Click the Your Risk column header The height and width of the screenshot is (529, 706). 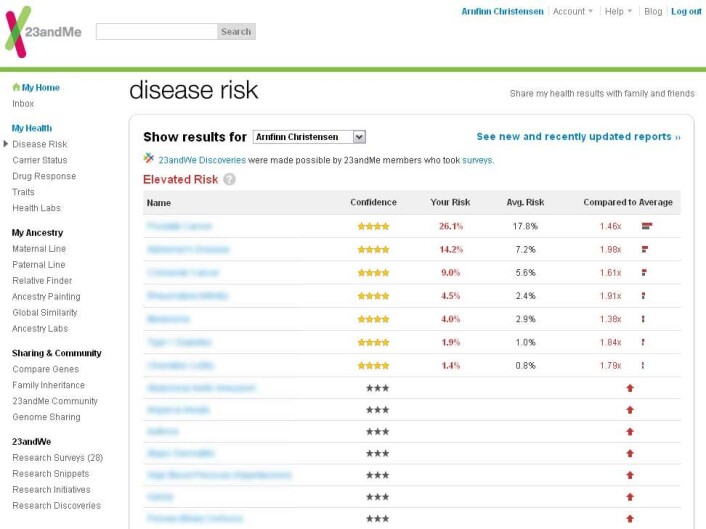pyautogui.click(x=450, y=202)
